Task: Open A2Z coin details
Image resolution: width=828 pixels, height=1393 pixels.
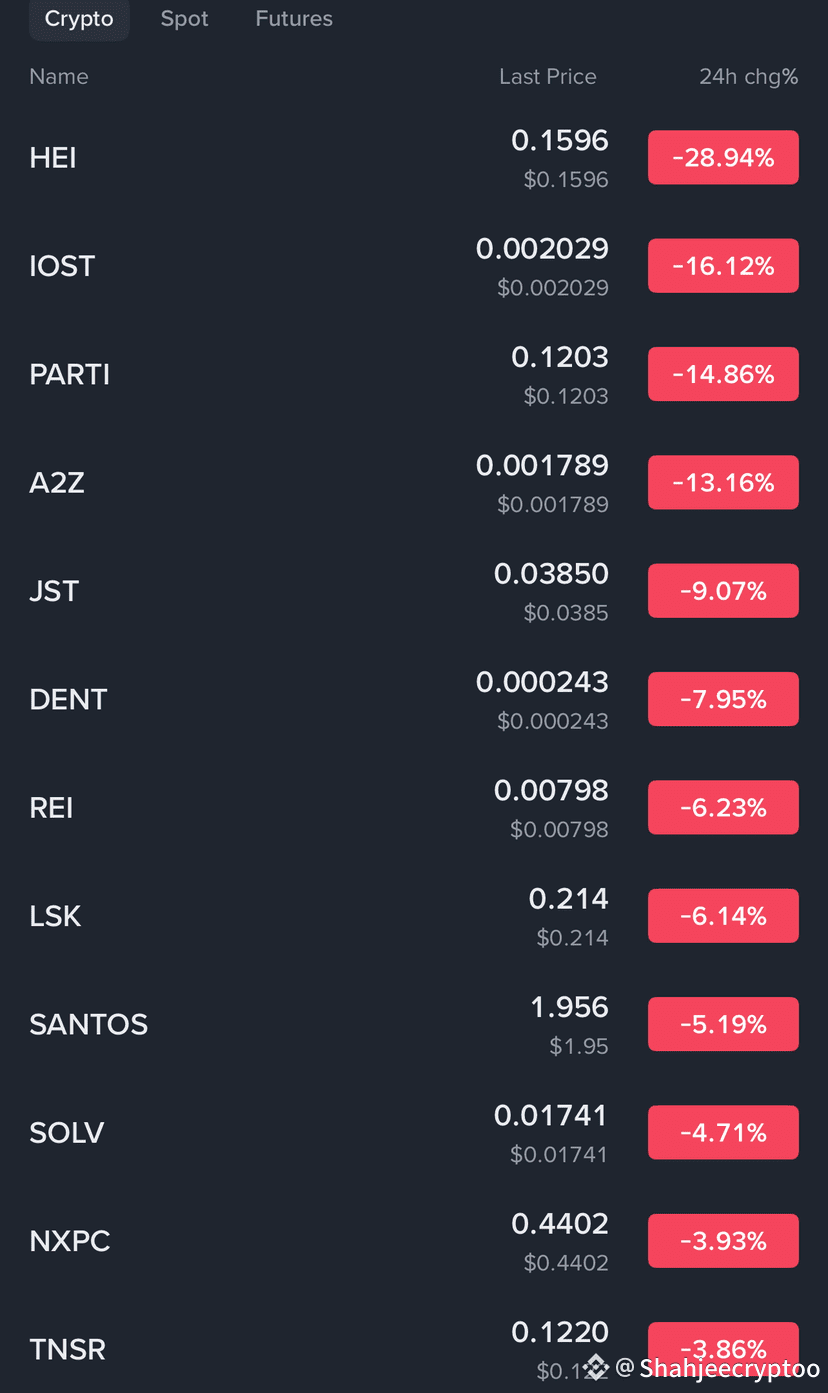Action: pyautogui.click(x=414, y=483)
